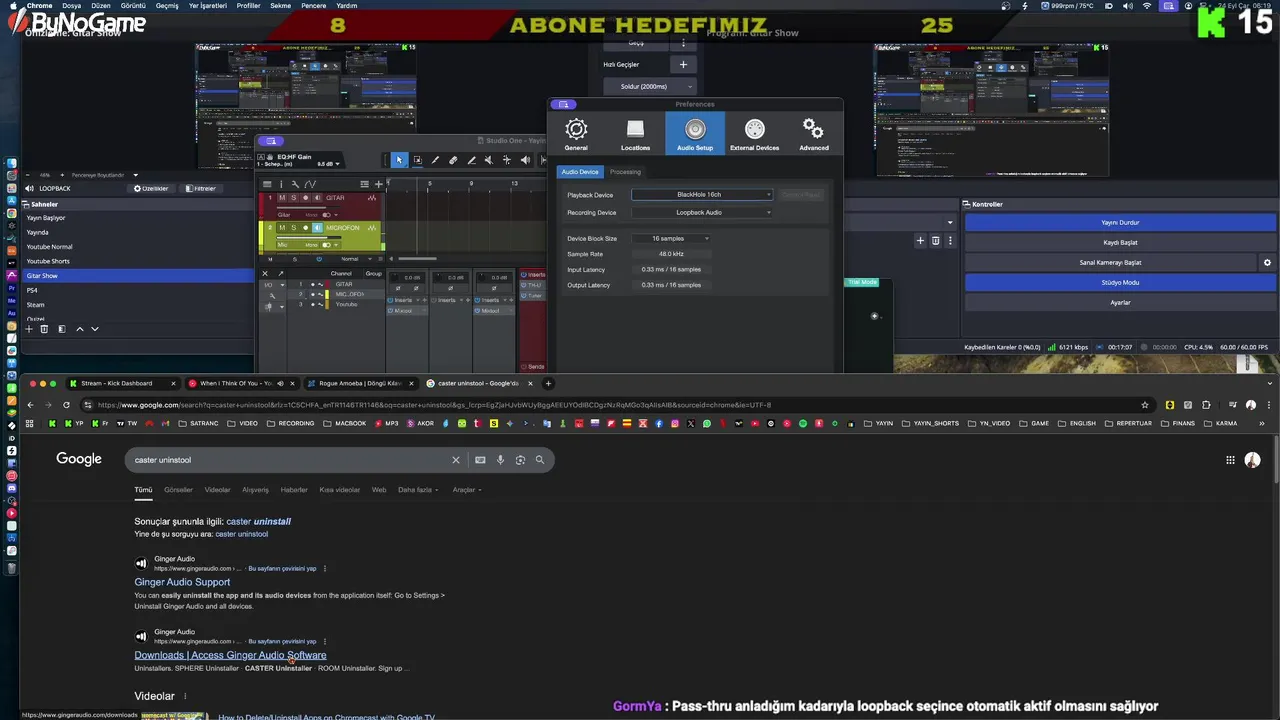Go back in Chrome history

(x=30, y=405)
